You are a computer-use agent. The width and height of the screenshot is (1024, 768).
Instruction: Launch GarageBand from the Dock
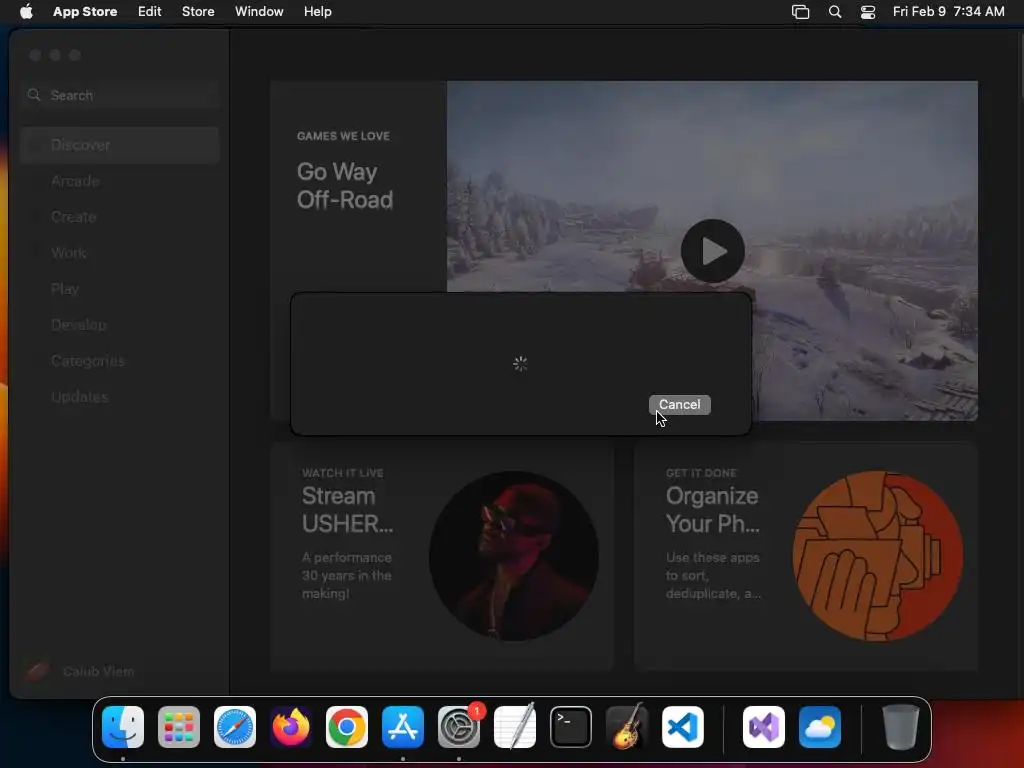[627, 727]
